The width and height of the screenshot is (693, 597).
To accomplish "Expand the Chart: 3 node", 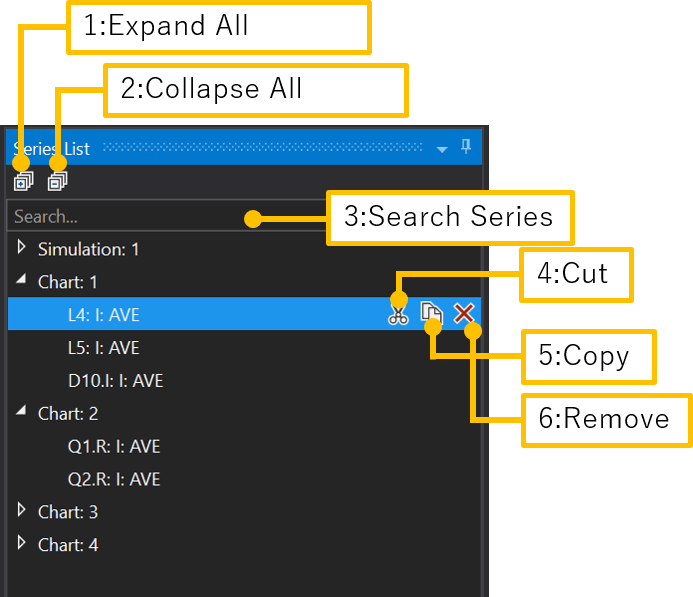I will pos(21,510).
